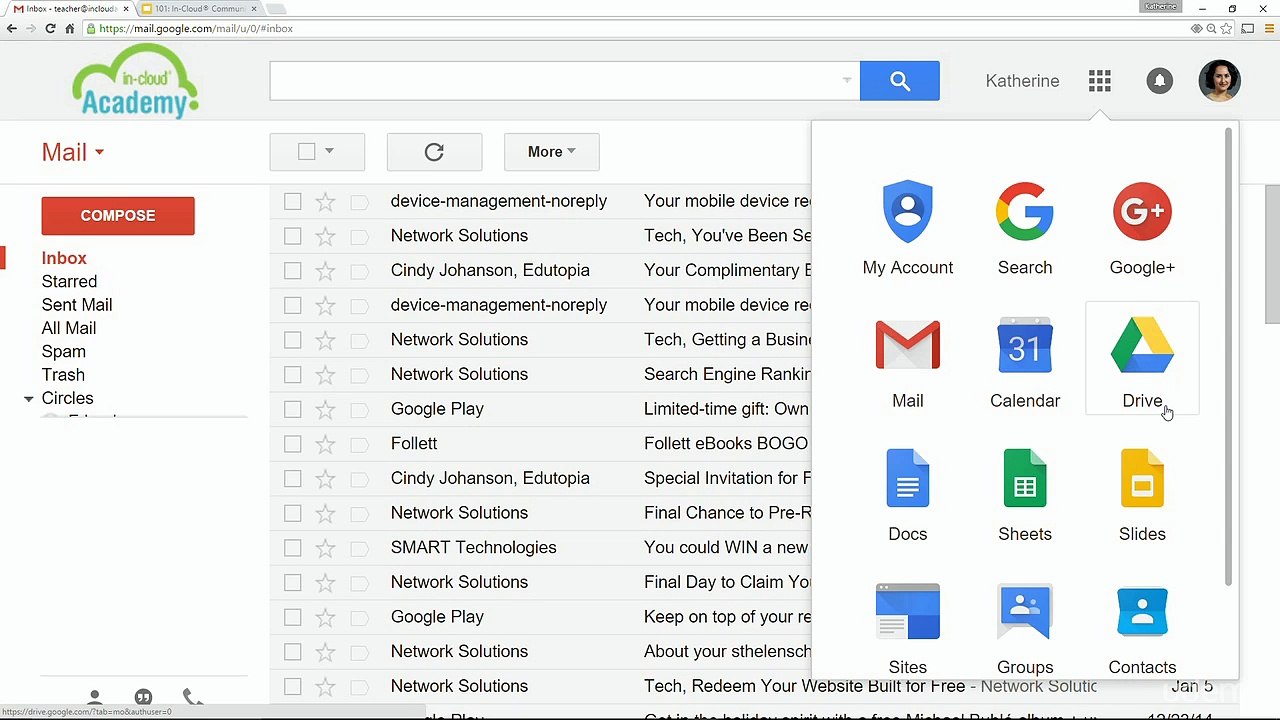Click the main page vertical scrollbar
This screenshot has width=1280, height=720.
[1272, 255]
